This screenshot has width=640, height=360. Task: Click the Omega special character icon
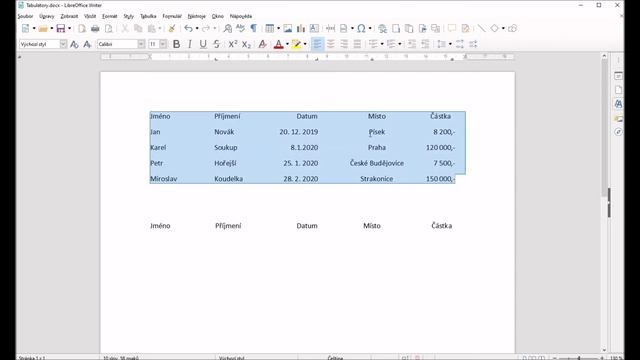[x=361, y=28]
